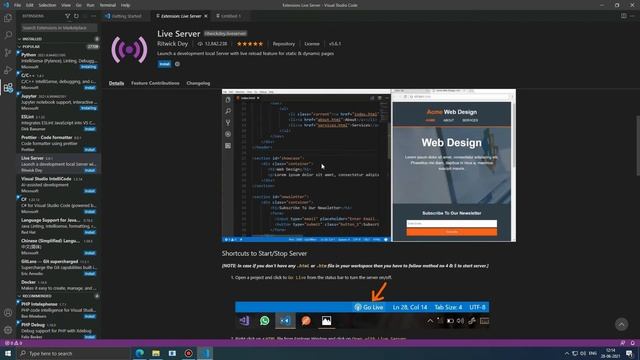The width and height of the screenshot is (640, 360).
Task: Install the GitLens extension
Action: pos(90,274)
